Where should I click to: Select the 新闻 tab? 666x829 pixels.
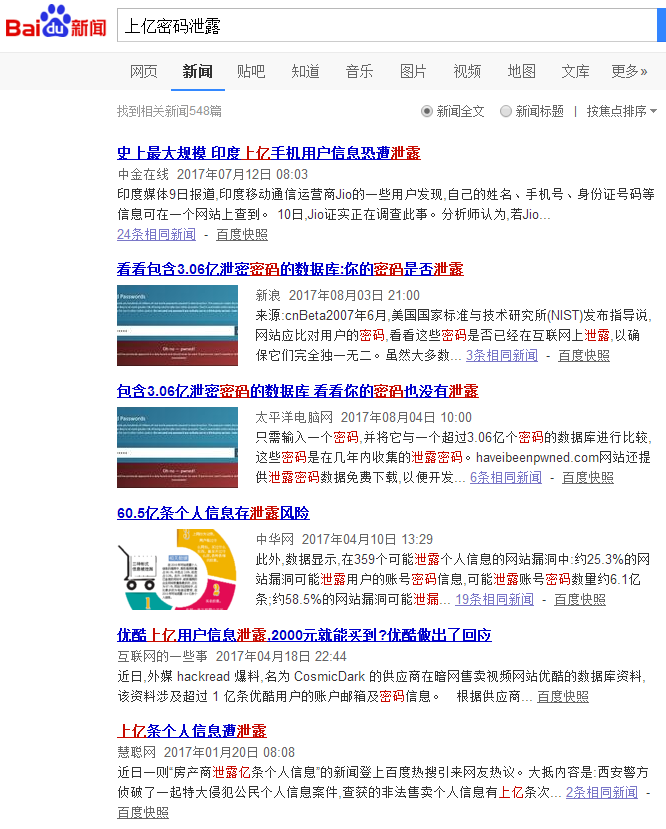[198, 71]
